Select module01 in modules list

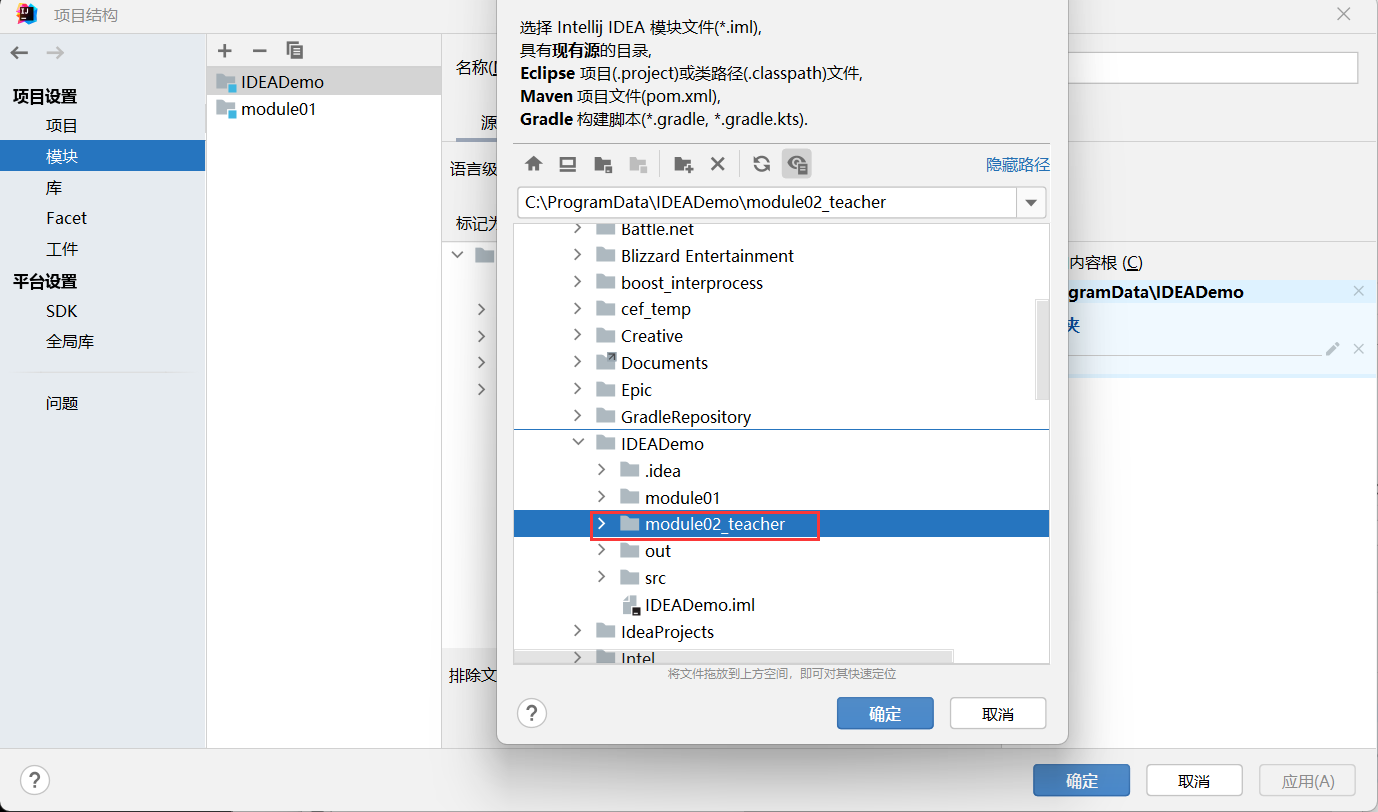(324, 109)
